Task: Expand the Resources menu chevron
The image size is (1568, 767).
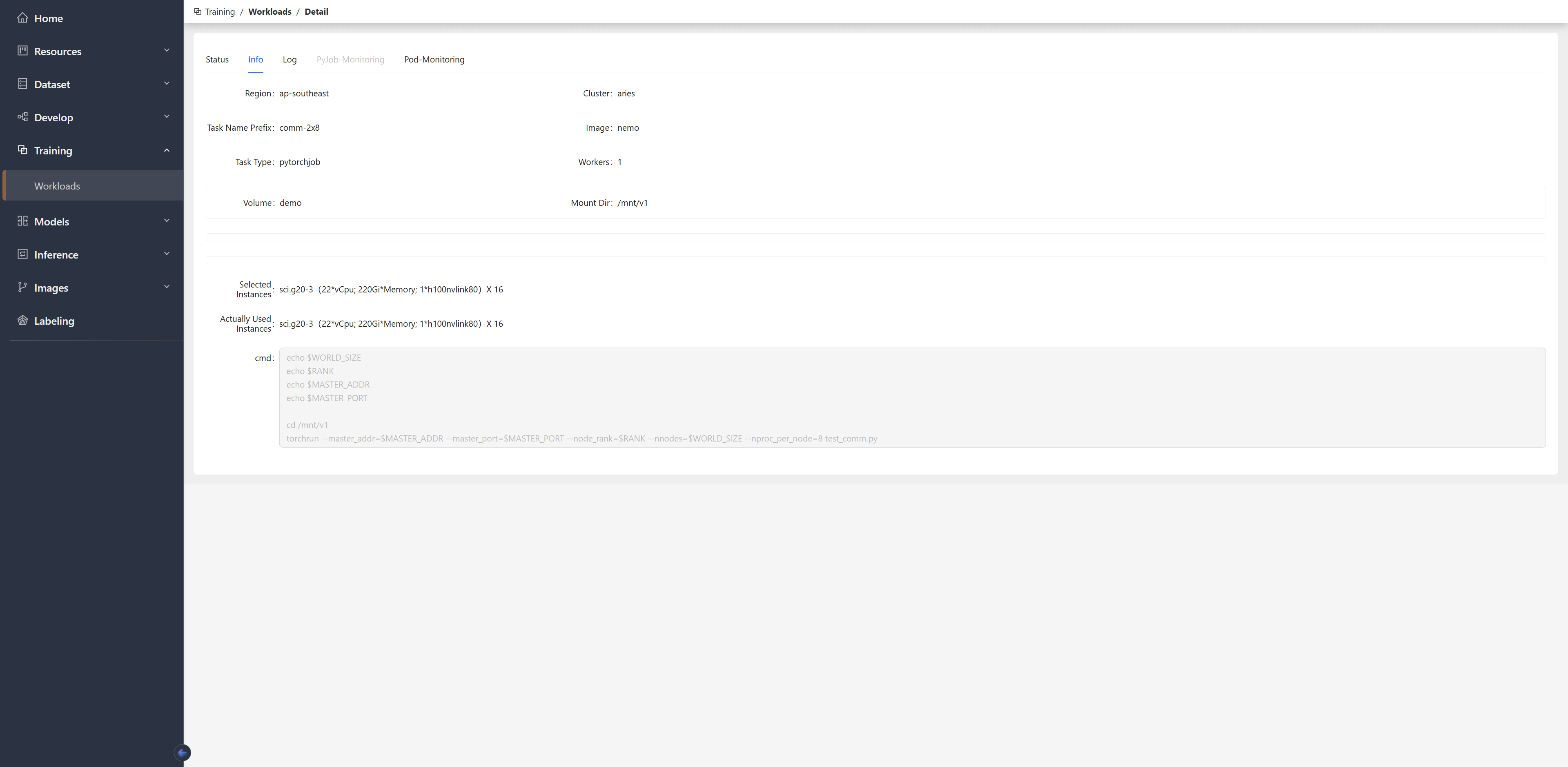Action: (167, 51)
